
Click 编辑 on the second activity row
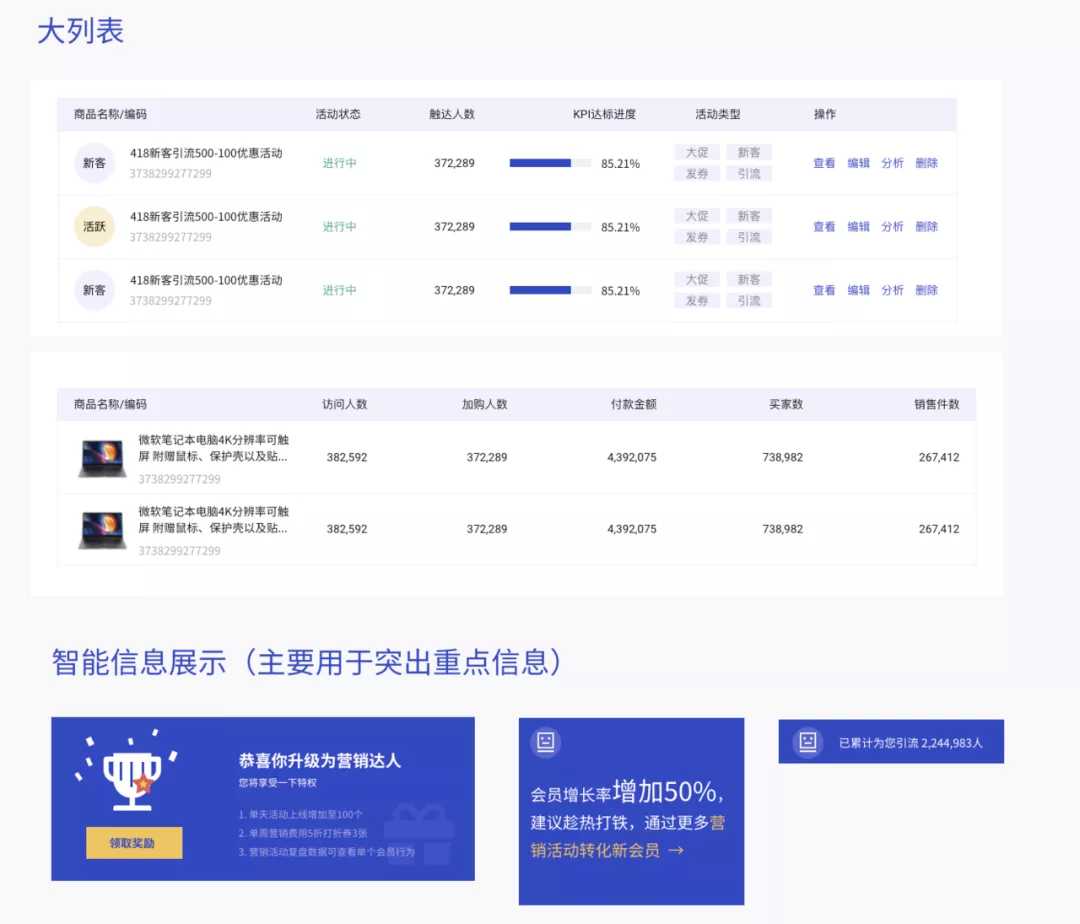tap(857, 226)
